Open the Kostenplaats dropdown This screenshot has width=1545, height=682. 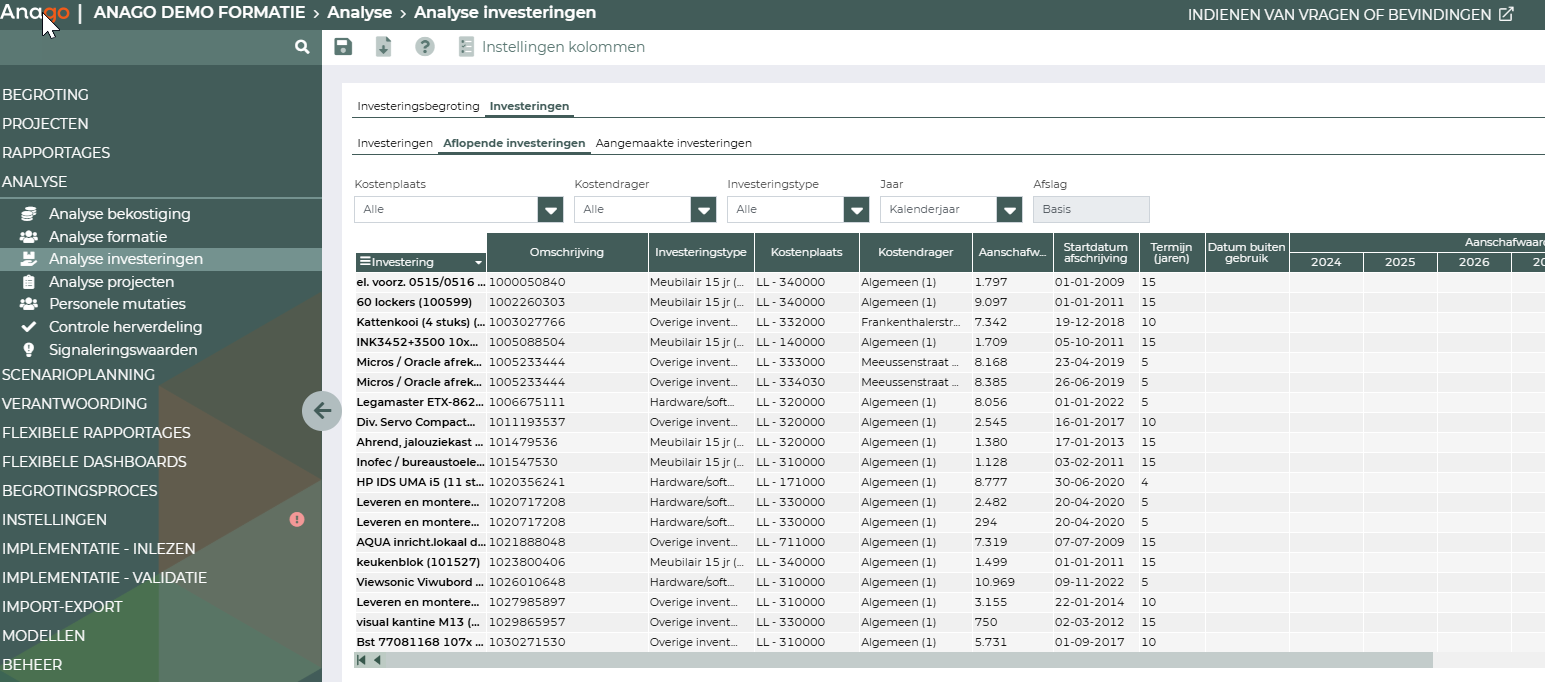(551, 210)
